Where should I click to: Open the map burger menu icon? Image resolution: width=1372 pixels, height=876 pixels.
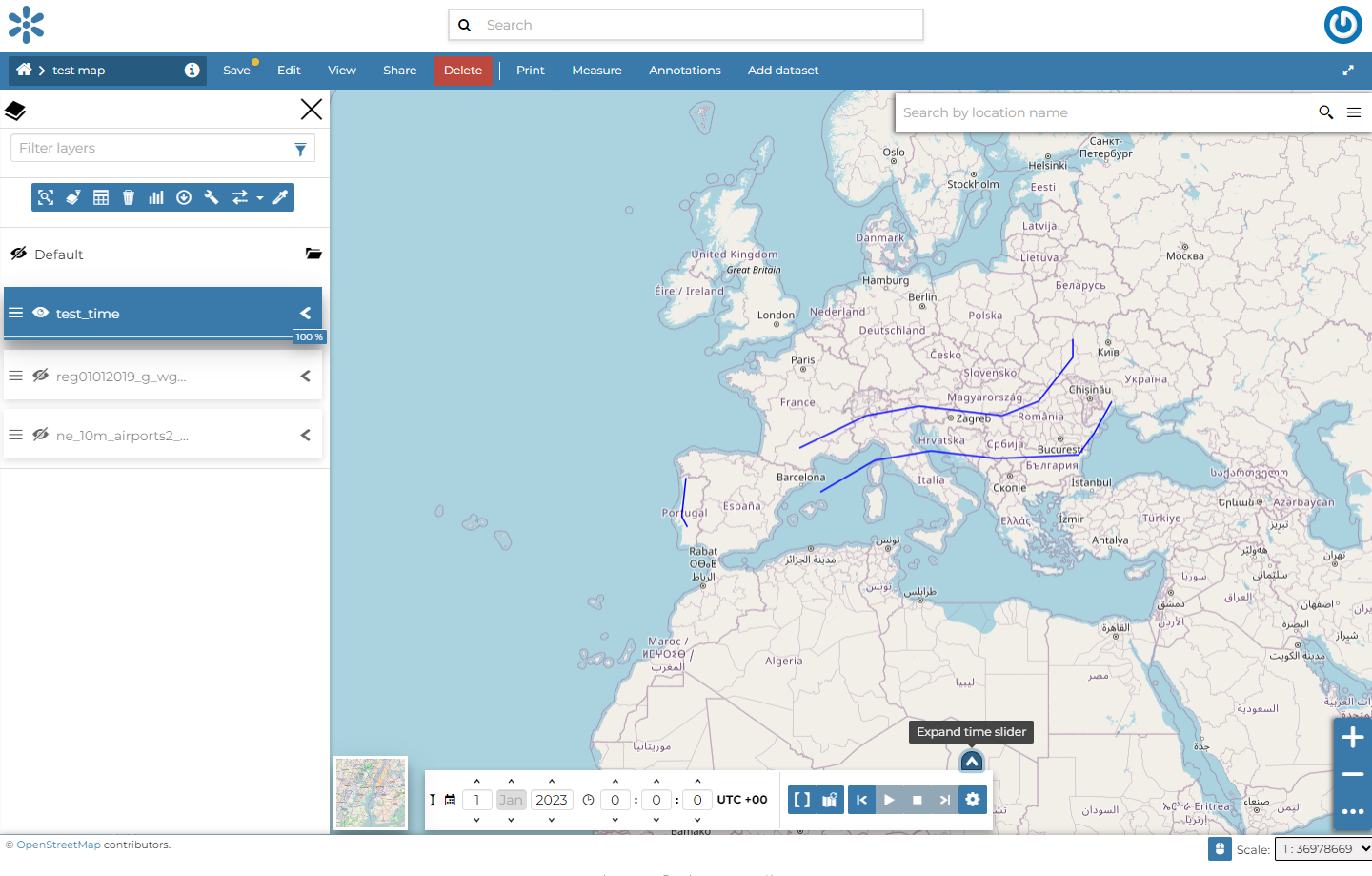(x=1353, y=112)
